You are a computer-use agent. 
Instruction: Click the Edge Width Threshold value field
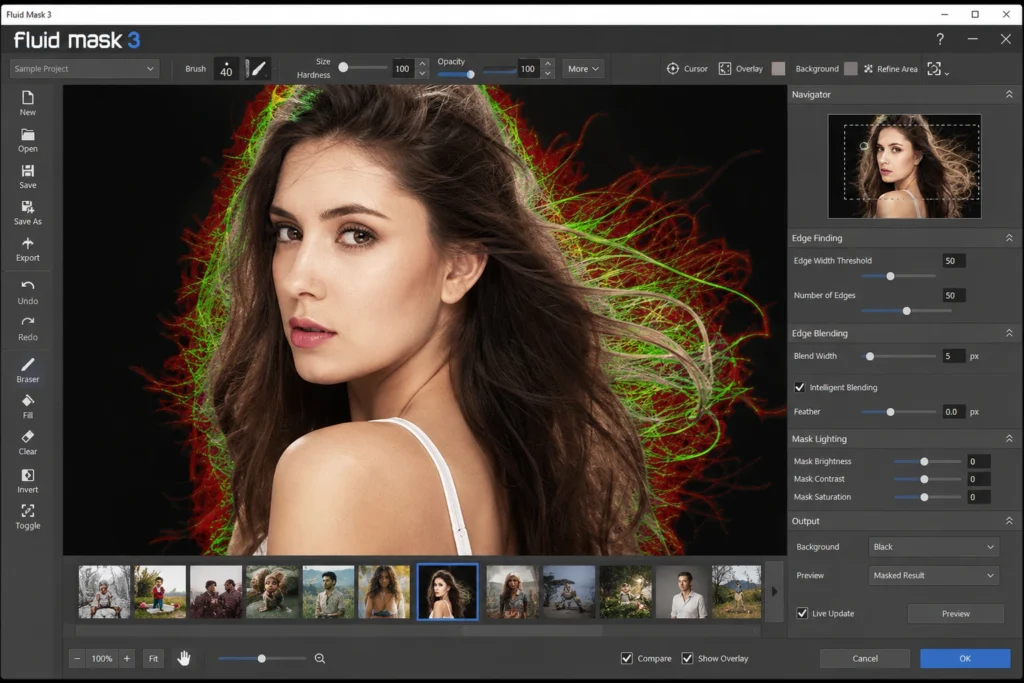point(953,261)
